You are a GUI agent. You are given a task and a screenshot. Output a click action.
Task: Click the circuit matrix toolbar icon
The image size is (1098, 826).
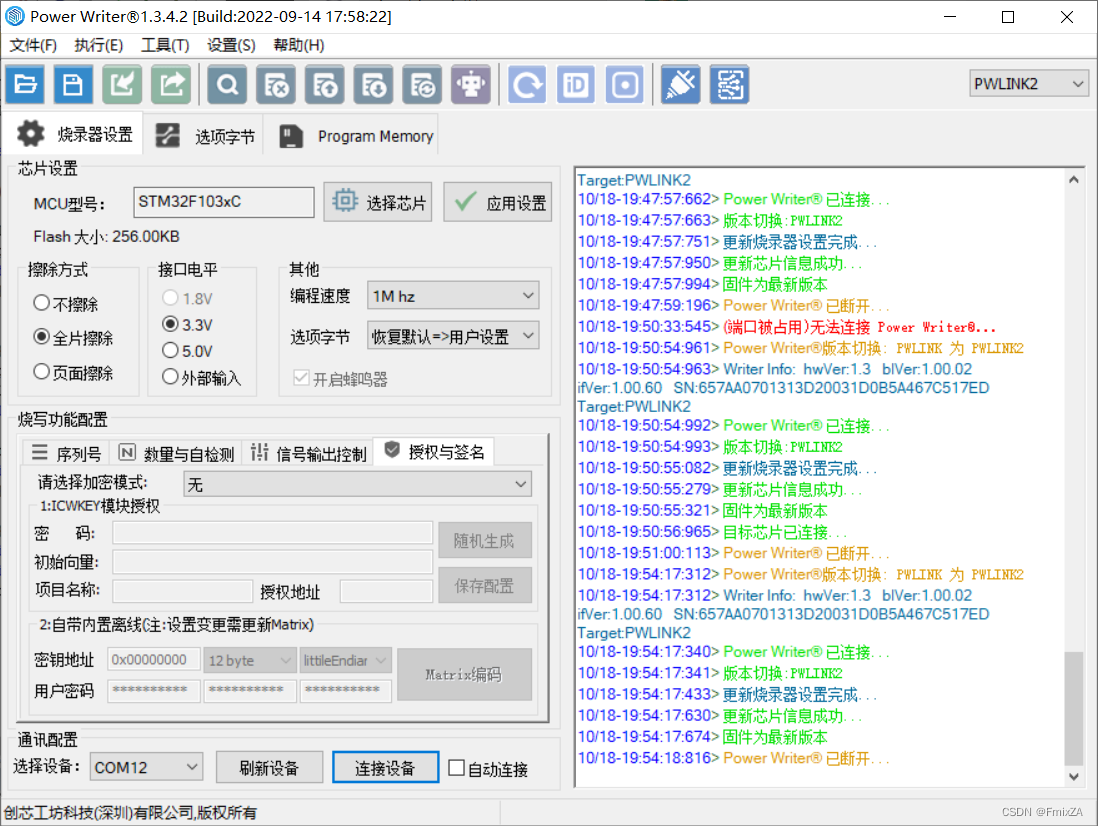coord(730,85)
